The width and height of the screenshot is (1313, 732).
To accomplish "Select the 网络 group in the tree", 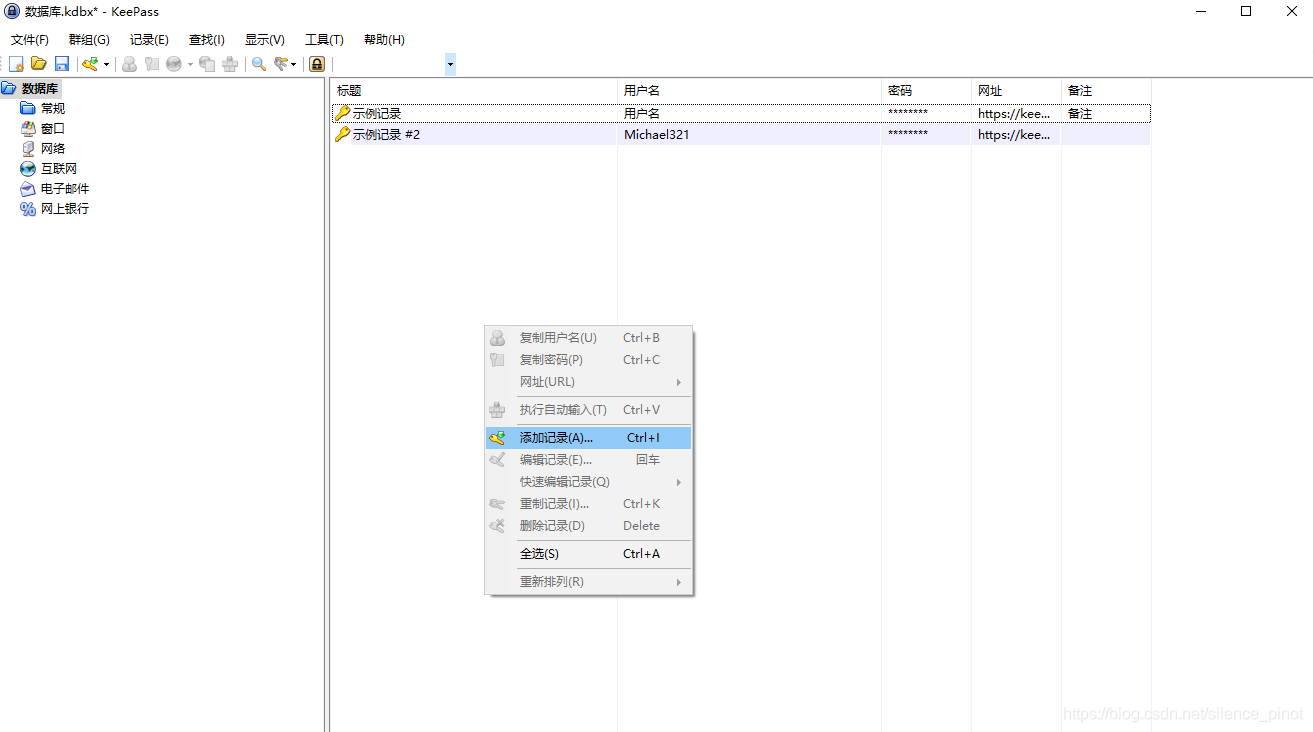I will (53, 148).
